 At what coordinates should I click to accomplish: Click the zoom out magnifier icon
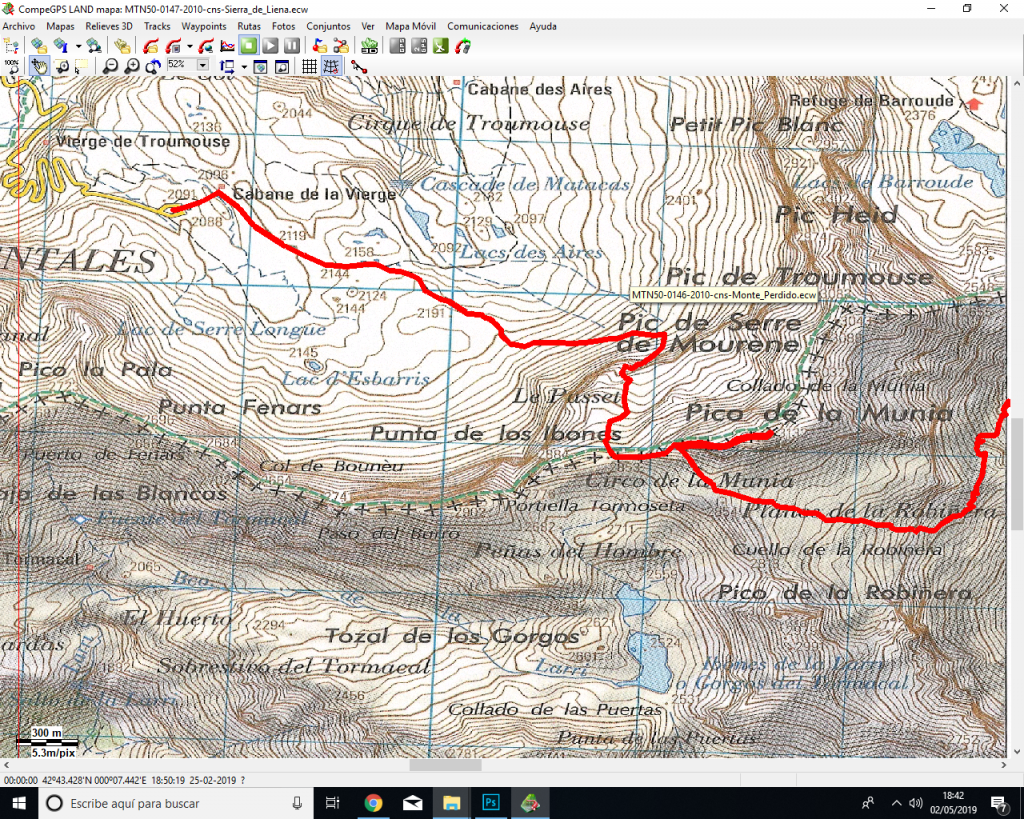pos(110,67)
